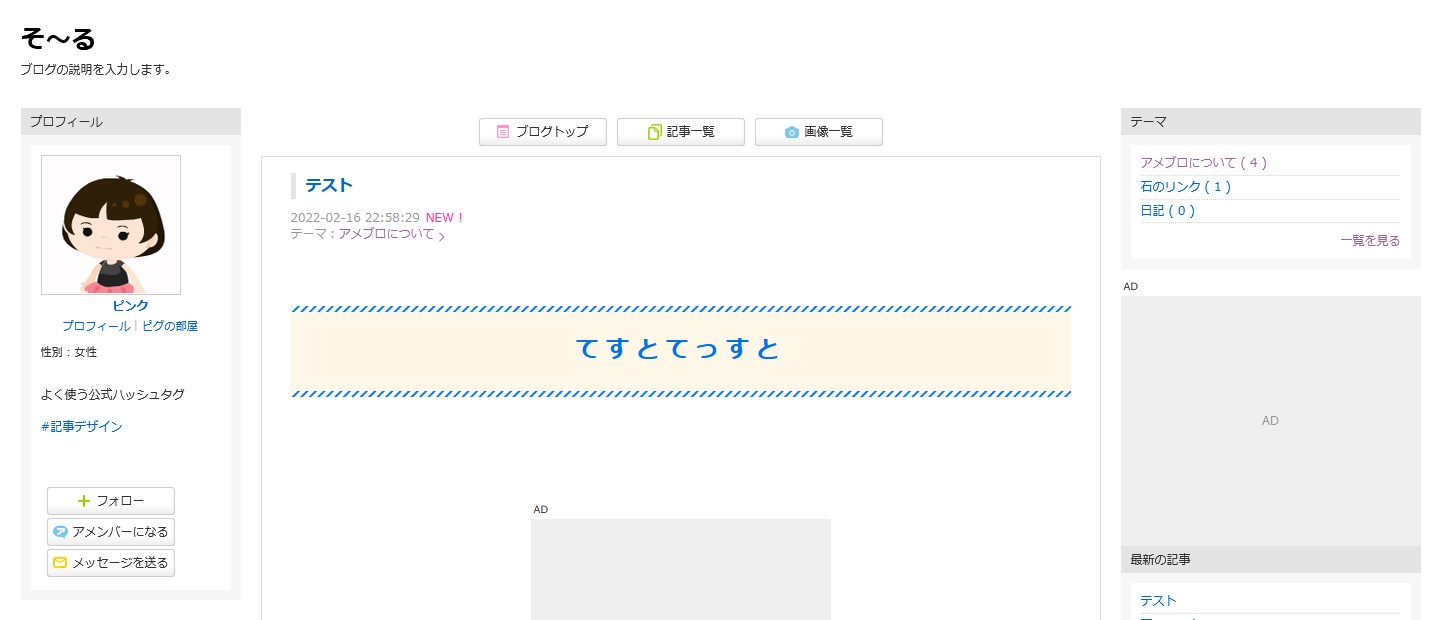Send a message via メッセージを送る
This screenshot has width=1450, height=620.
click(x=111, y=563)
